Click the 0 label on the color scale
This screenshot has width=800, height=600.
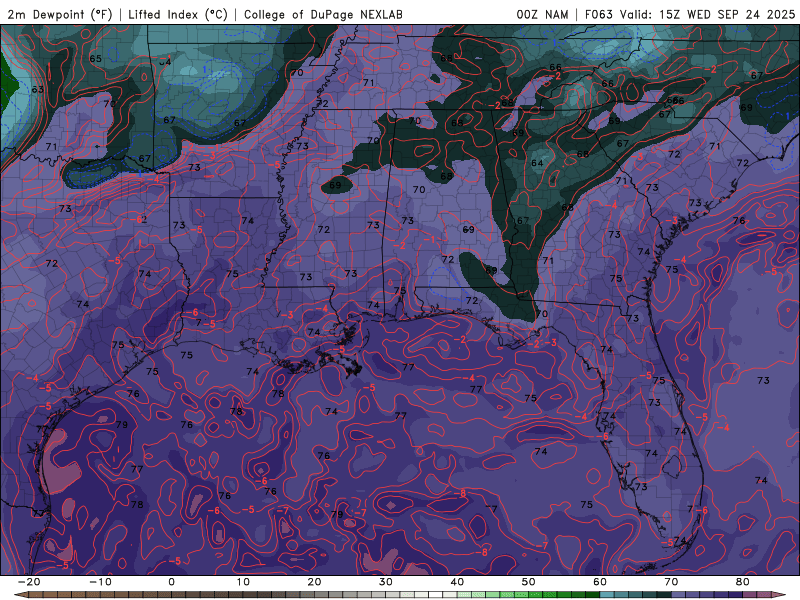[x=171, y=582]
